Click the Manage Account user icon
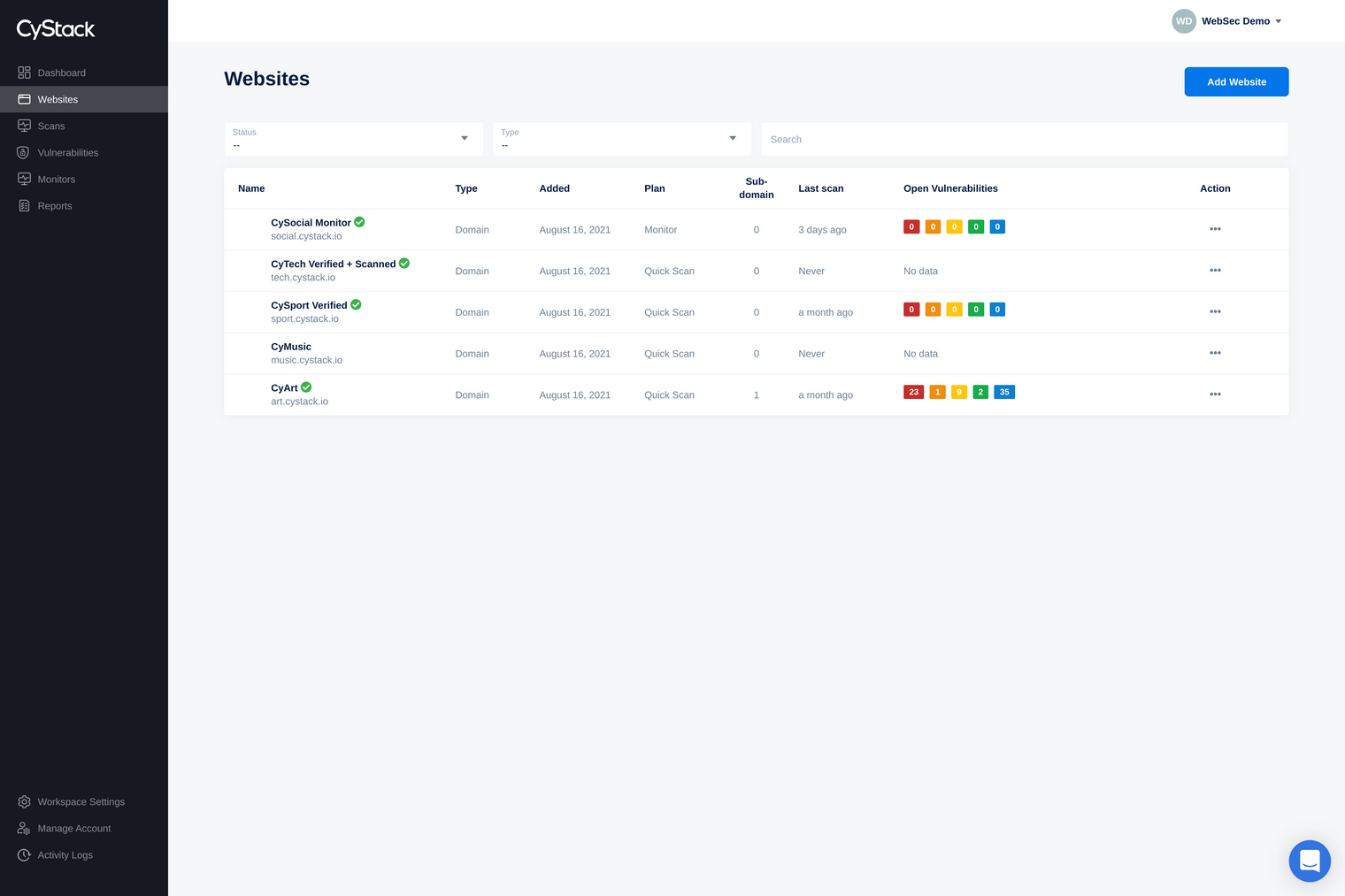 [x=24, y=828]
